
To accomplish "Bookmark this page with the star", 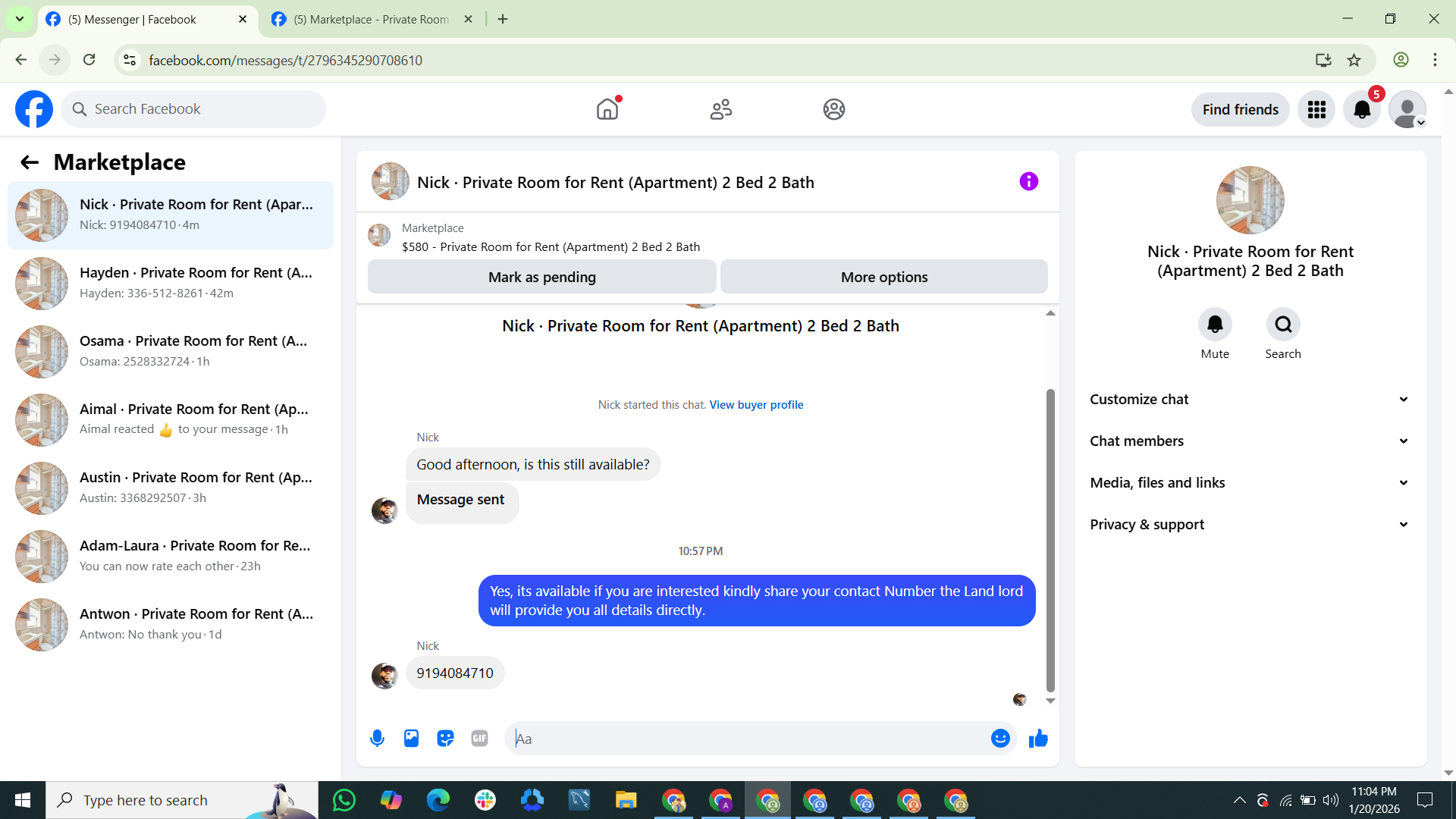I will (x=1354, y=60).
